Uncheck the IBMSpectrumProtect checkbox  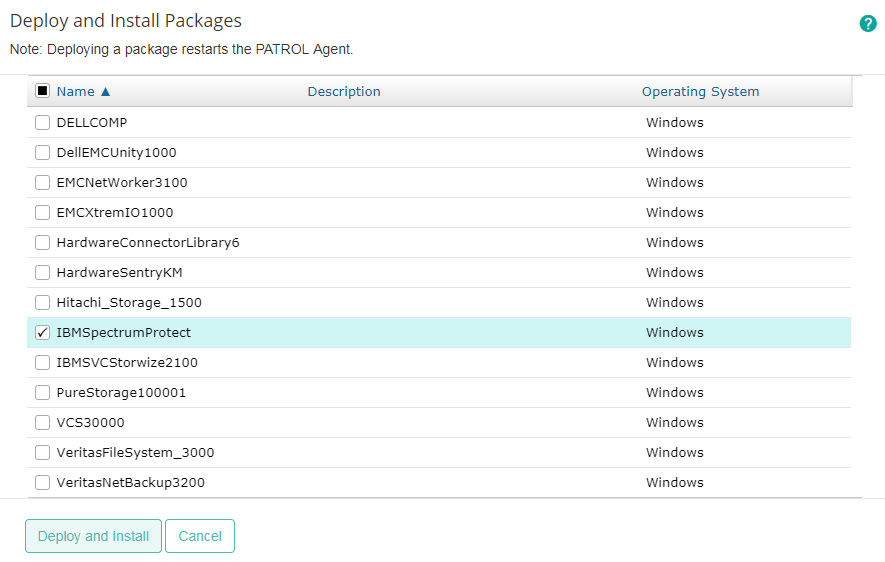coord(42,332)
